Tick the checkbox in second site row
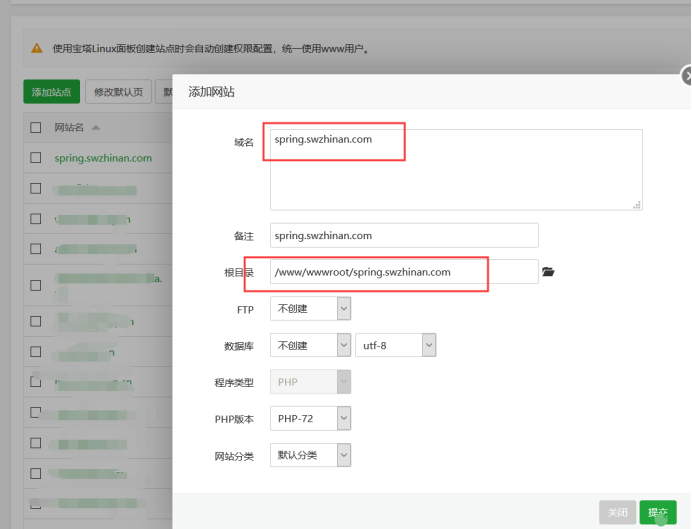The image size is (692, 529). [x=36, y=188]
